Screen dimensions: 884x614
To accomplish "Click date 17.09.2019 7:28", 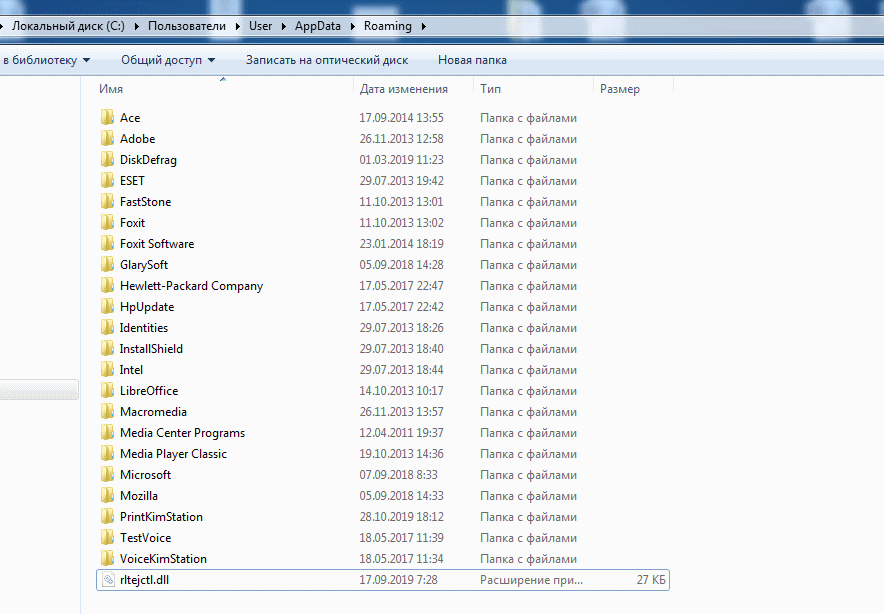I will pyautogui.click(x=399, y=580).
